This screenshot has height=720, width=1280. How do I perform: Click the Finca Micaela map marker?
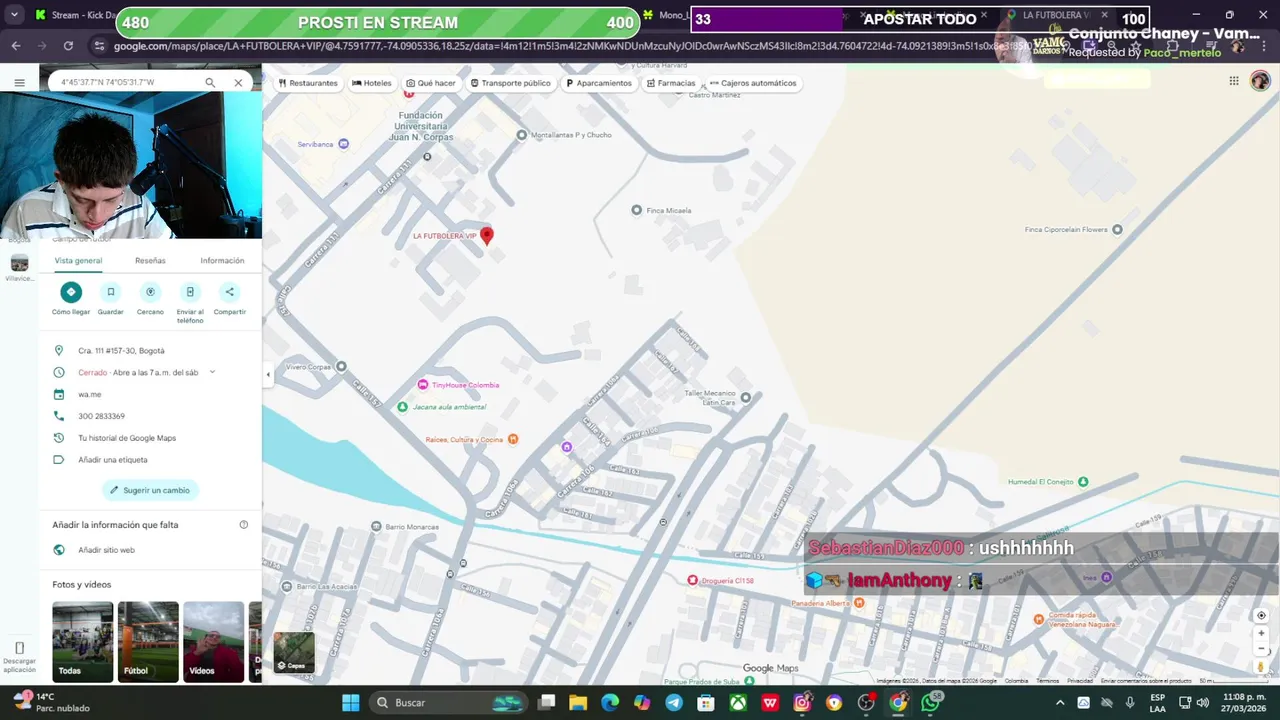pos(636,210)
